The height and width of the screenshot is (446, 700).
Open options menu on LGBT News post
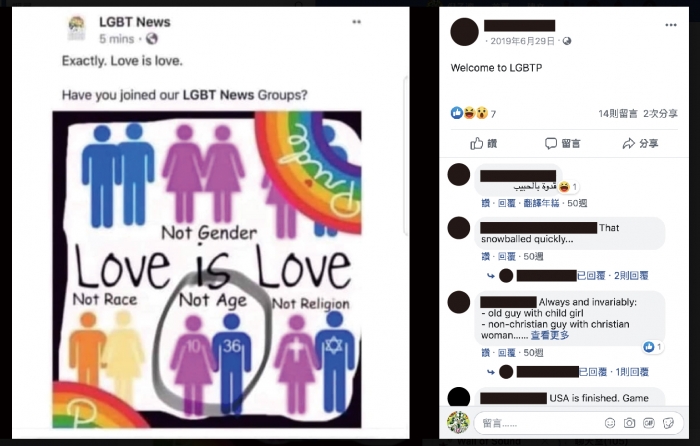(x=356, y=22)
